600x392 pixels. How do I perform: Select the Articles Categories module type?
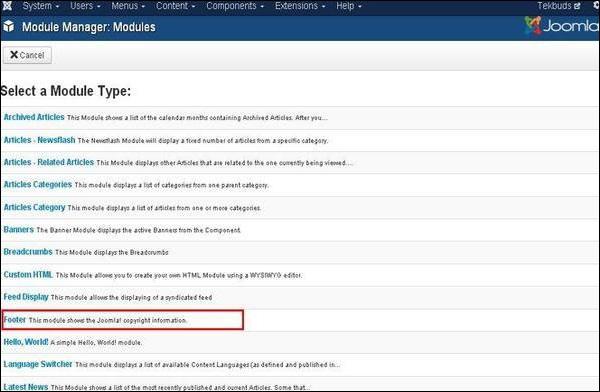[x=38, y=185]
